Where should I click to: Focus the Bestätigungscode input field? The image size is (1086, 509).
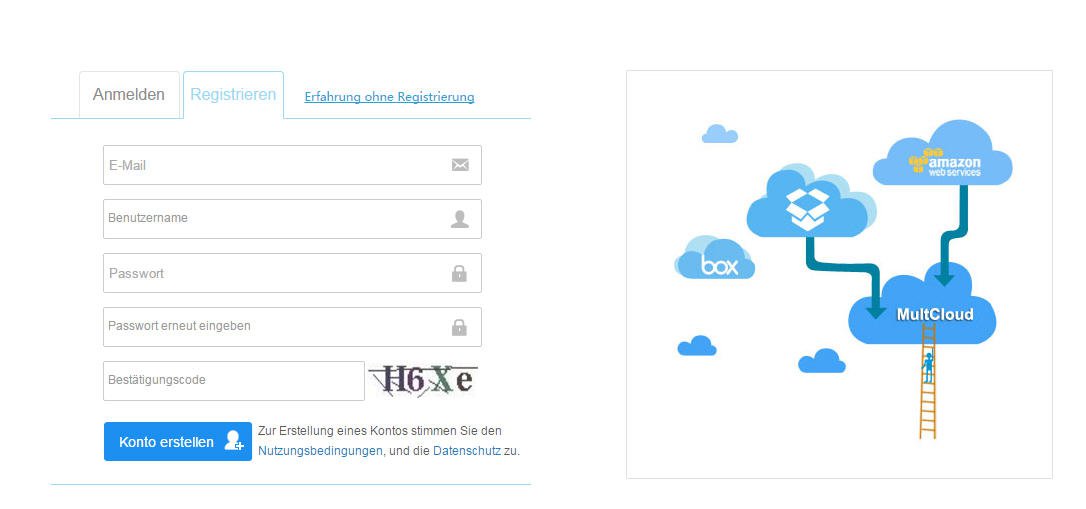234,381
